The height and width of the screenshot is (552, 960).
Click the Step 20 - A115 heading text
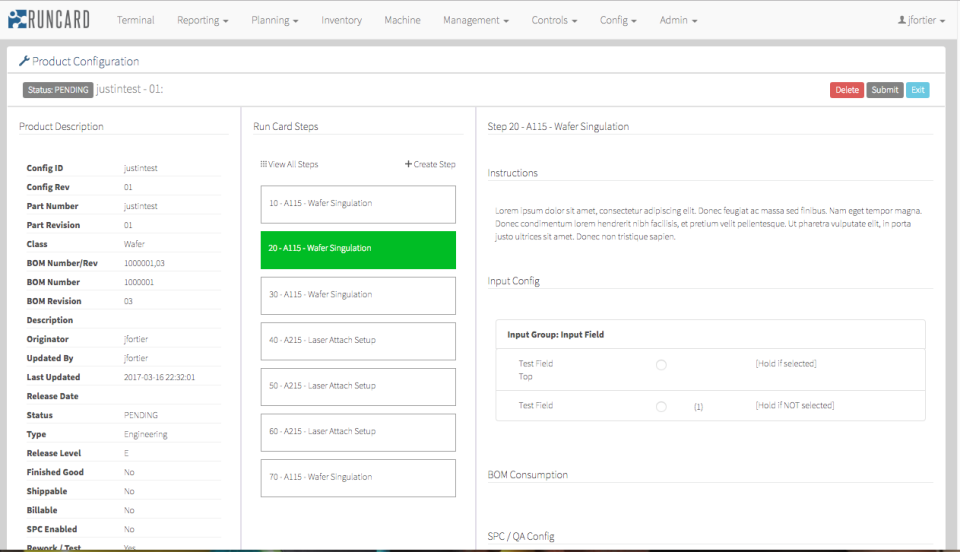click(558, 126)
